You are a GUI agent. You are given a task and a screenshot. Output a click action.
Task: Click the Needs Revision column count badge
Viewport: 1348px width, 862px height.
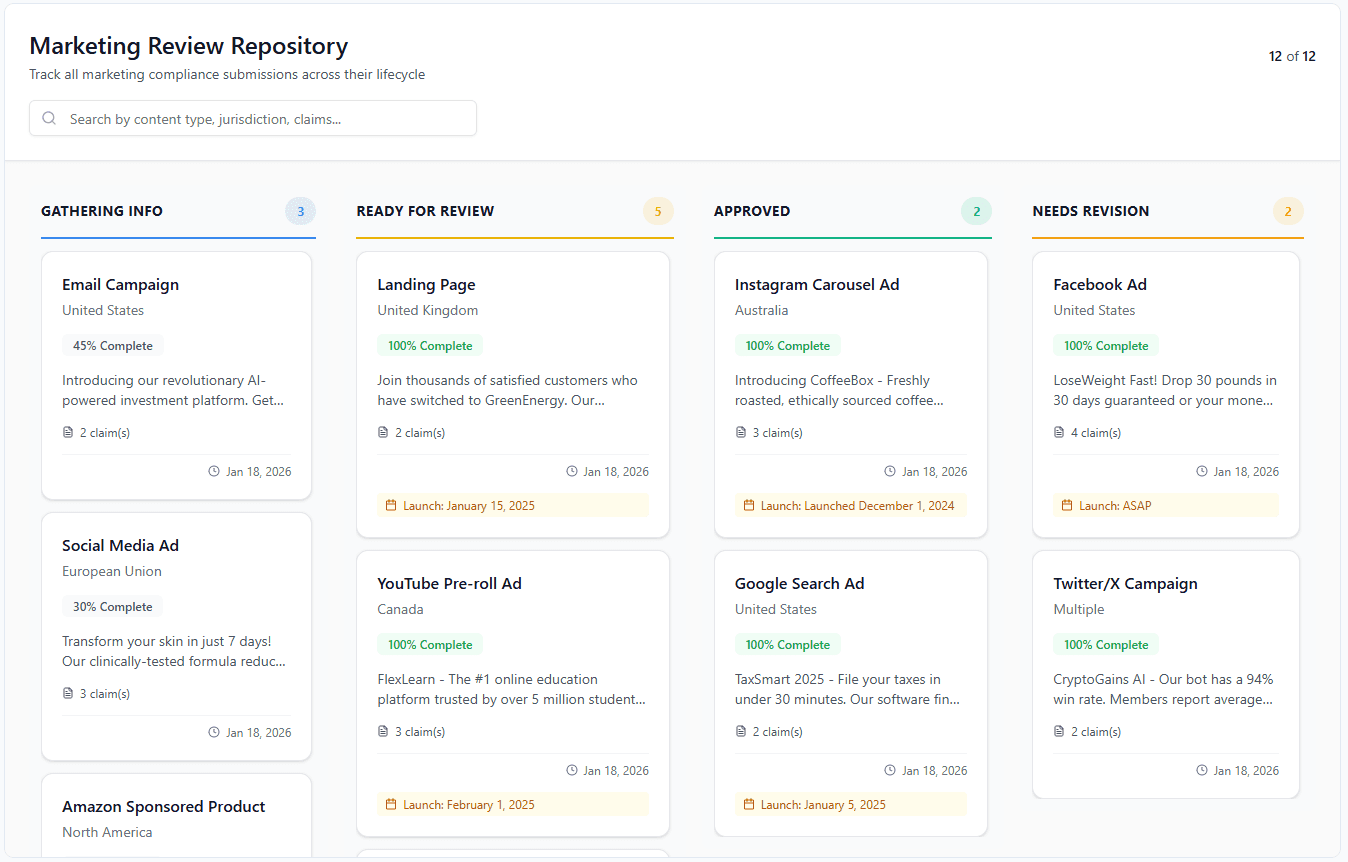1288,211
